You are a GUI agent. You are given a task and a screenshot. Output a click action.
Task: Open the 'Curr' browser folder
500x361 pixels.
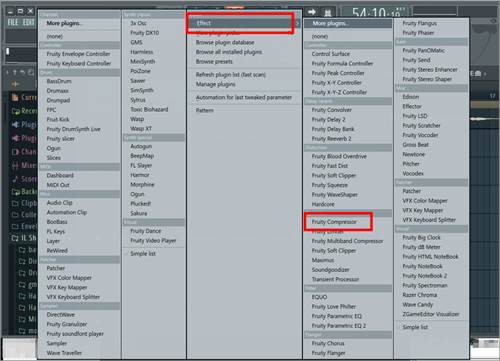coord(24,97)
